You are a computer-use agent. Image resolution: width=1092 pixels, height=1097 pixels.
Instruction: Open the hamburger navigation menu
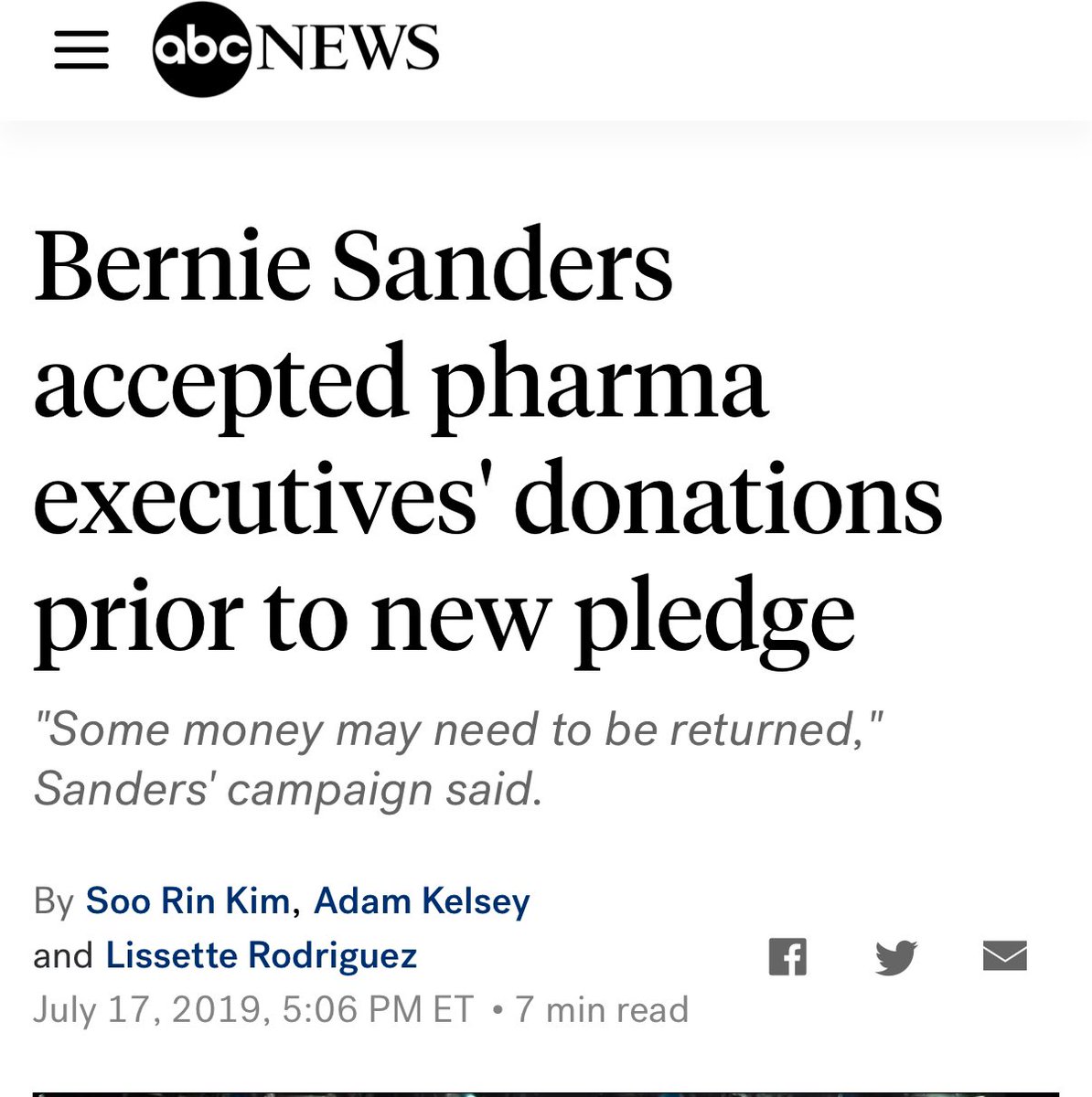point(81,50)
